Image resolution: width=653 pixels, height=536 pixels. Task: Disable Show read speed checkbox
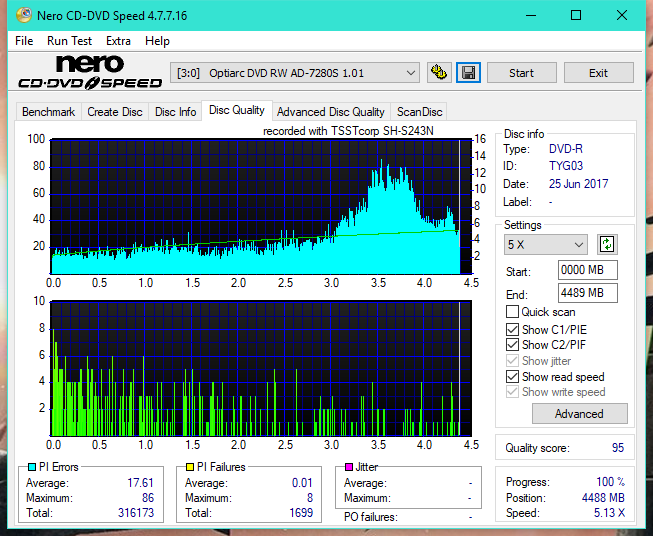(x=512, y=376)
